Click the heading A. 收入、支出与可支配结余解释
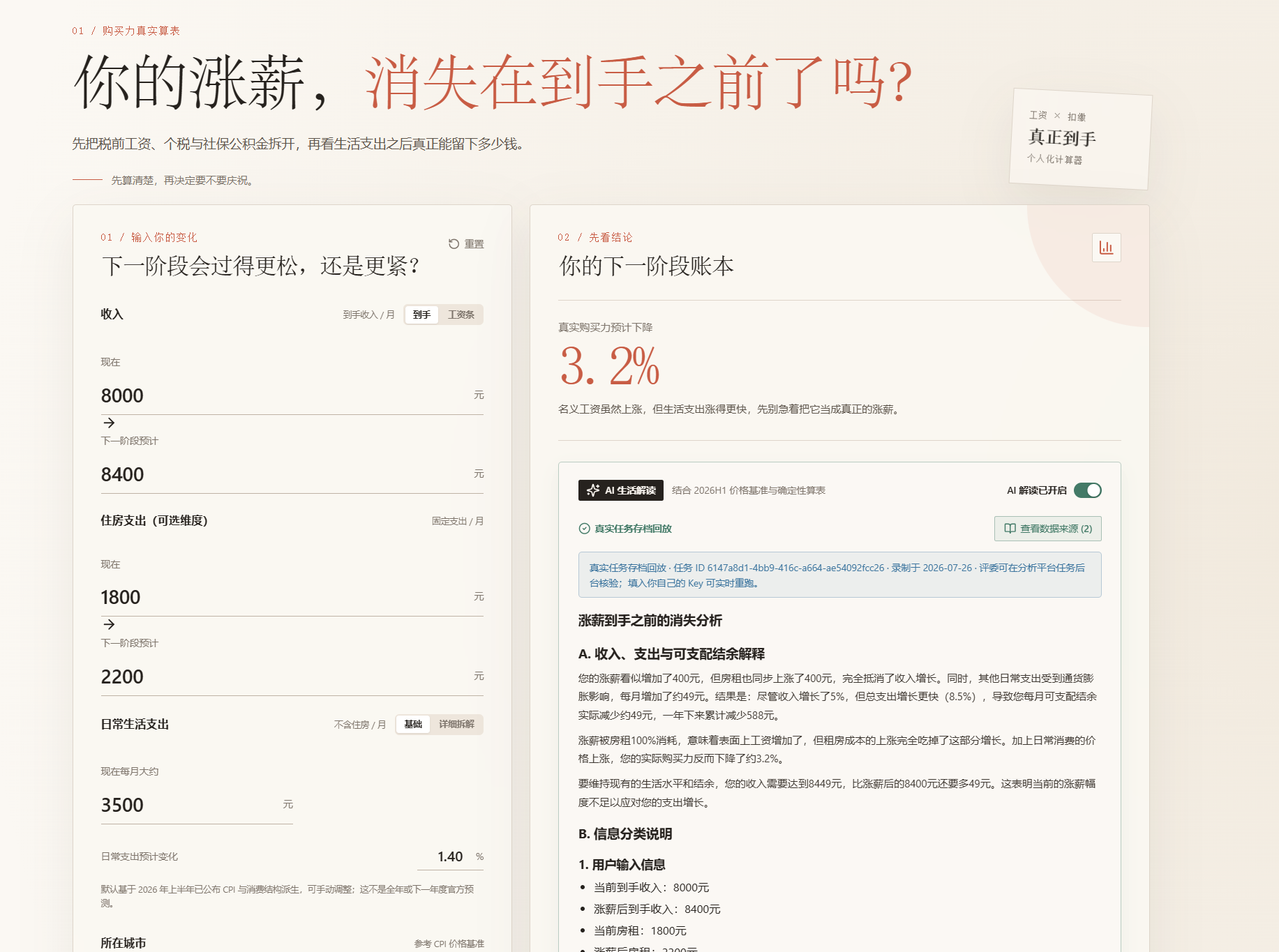This screenshot has width=1279, height=952. tap(671, 654)
